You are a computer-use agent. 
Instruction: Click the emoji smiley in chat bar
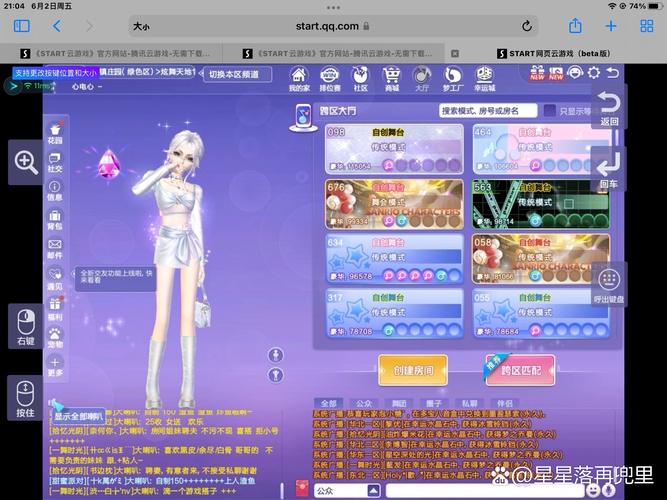(593, 490)
